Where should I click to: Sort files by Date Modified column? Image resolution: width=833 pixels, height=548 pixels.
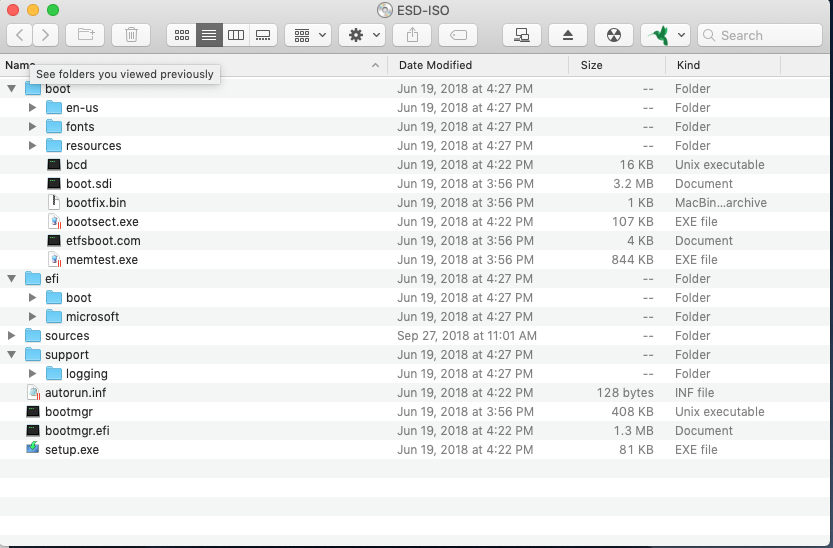[x=435, y=65]
